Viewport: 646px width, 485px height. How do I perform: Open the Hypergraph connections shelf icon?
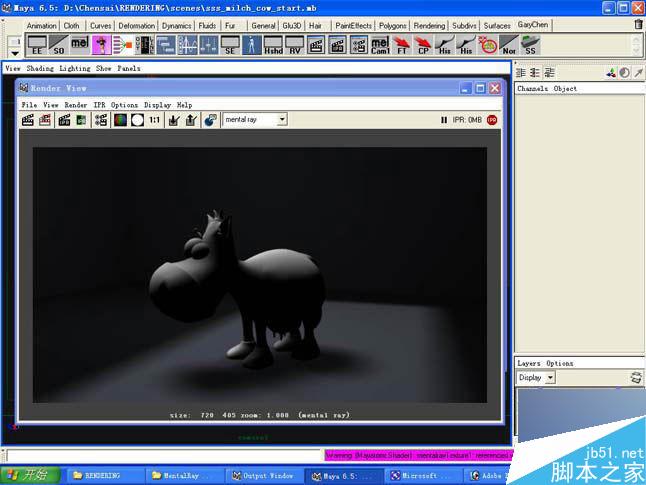[x=123, y=45]
